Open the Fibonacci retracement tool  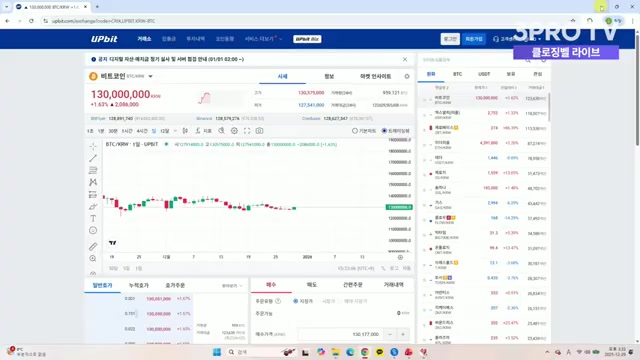(x=93, y=170)
